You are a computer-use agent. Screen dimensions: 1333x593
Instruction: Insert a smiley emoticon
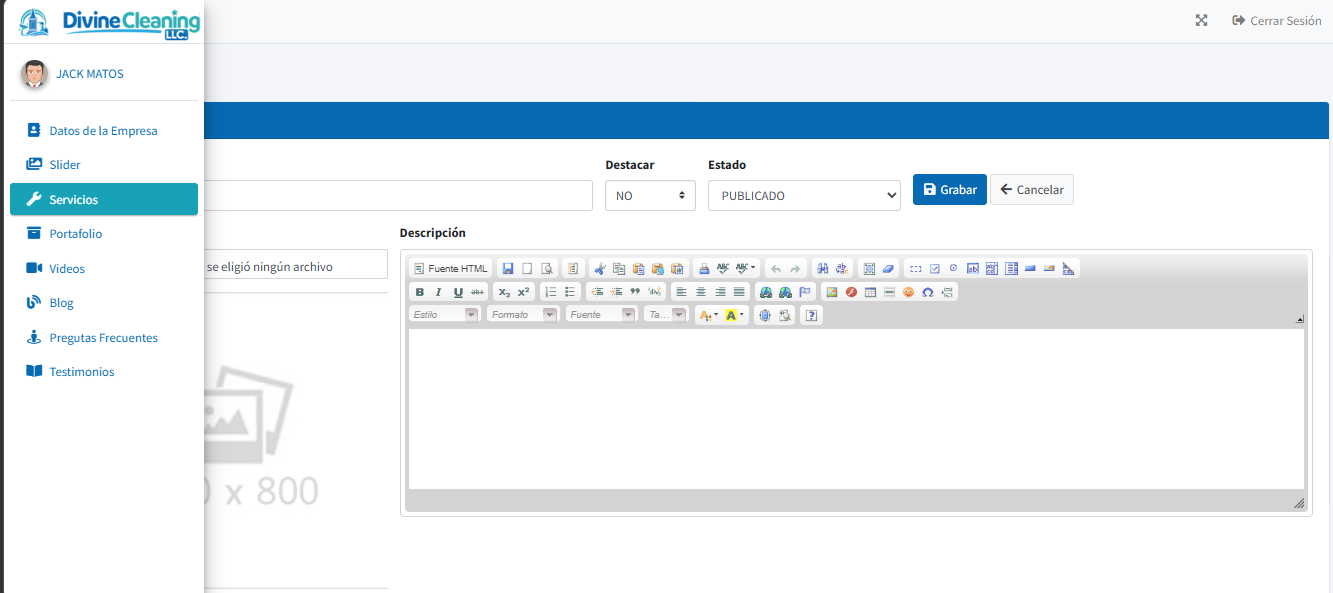[x=908, y=292]
